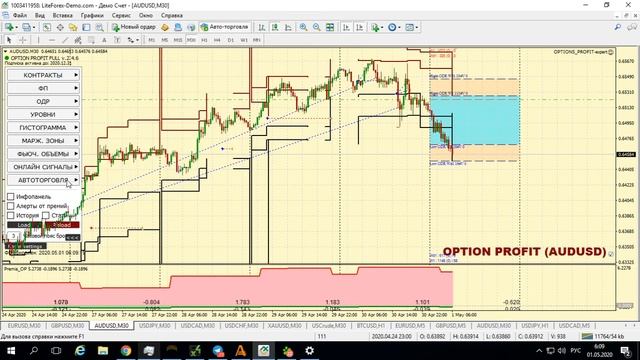The image size is (640, 360).
Task: Enable the Инфопанель checkbox
Action: point(11,197)
